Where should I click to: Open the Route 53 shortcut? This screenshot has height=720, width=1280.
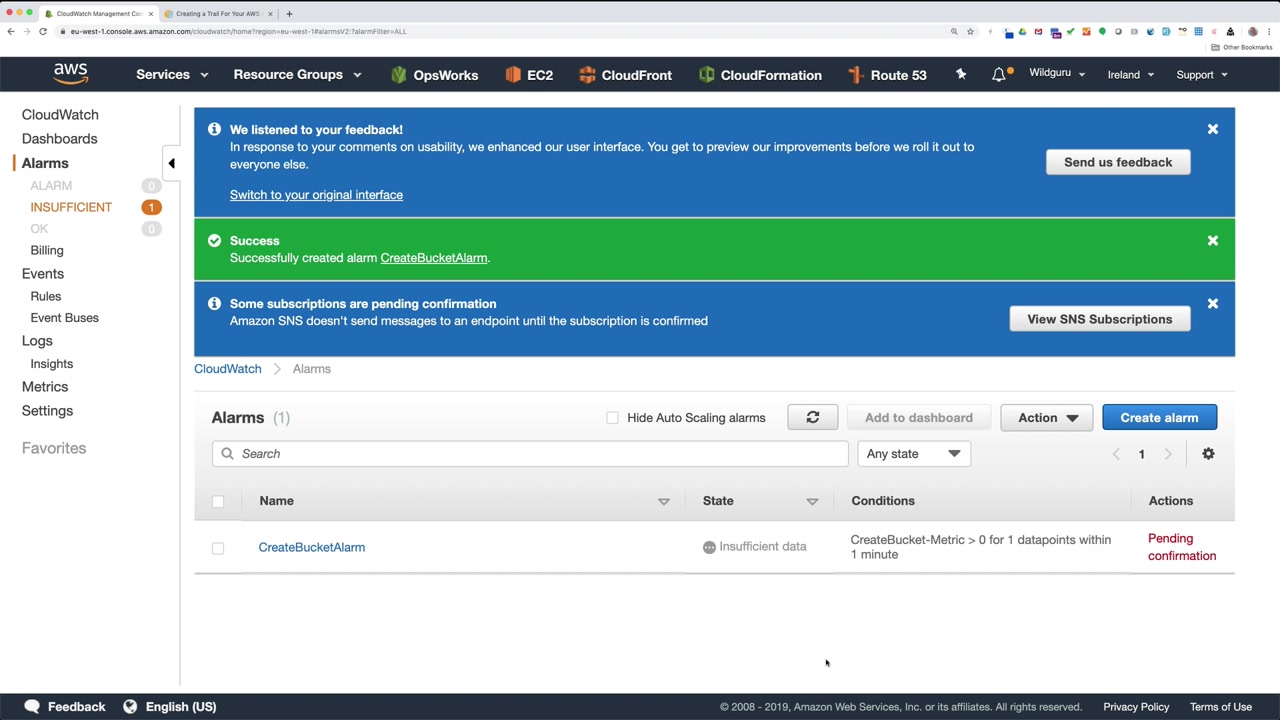point(887,75)
